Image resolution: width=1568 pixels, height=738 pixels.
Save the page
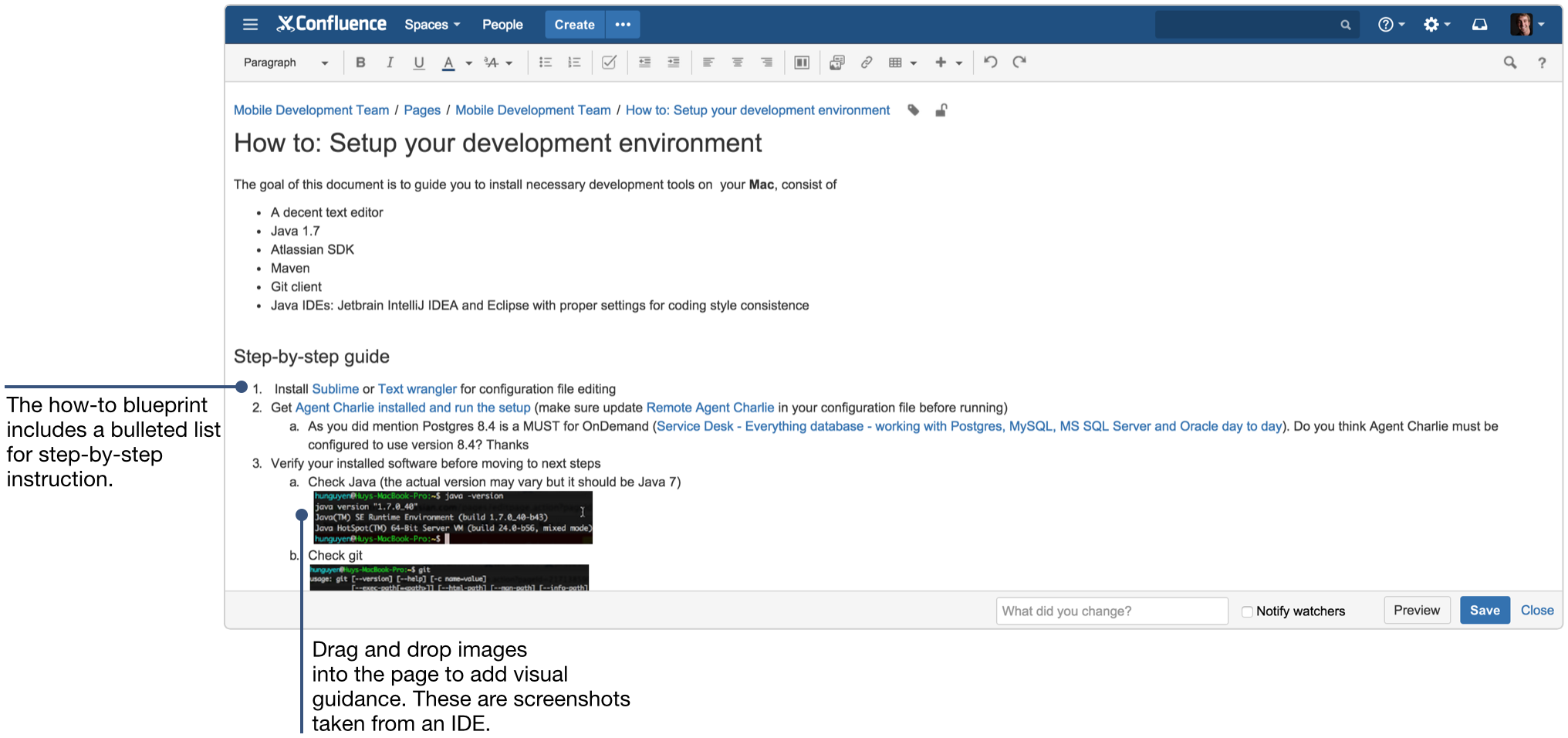pyautogui.click(x=1485, y=611)
